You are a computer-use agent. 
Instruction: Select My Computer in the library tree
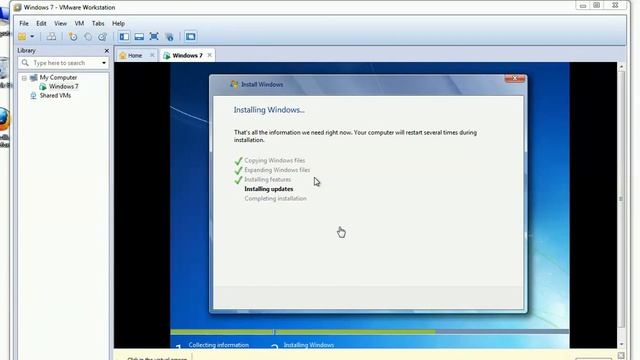[x=58, y=77]
